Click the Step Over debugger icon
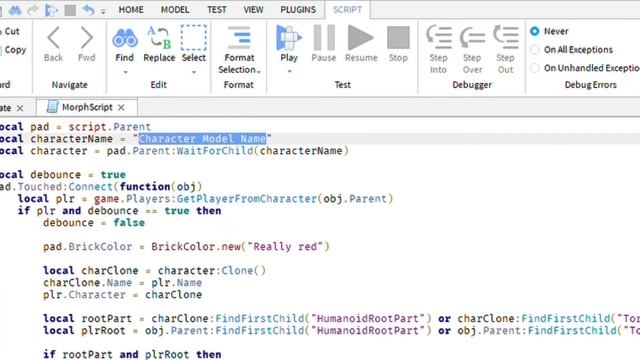Image resolution: width=640 pixels, height=360 pixels. (x=472, y=38)
